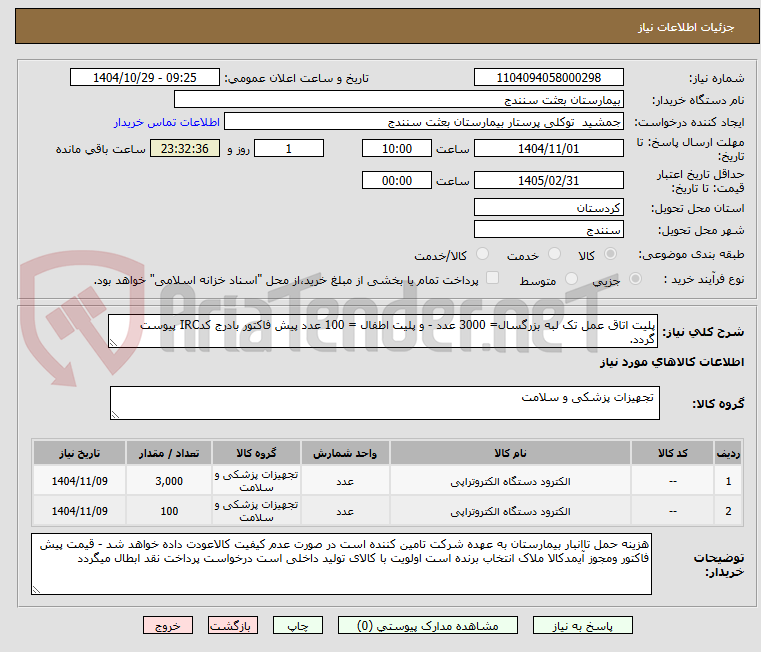Click the اطلاعات کالاهای مورد نیاز heading
761x652 pixels.
tap(672, 362)
